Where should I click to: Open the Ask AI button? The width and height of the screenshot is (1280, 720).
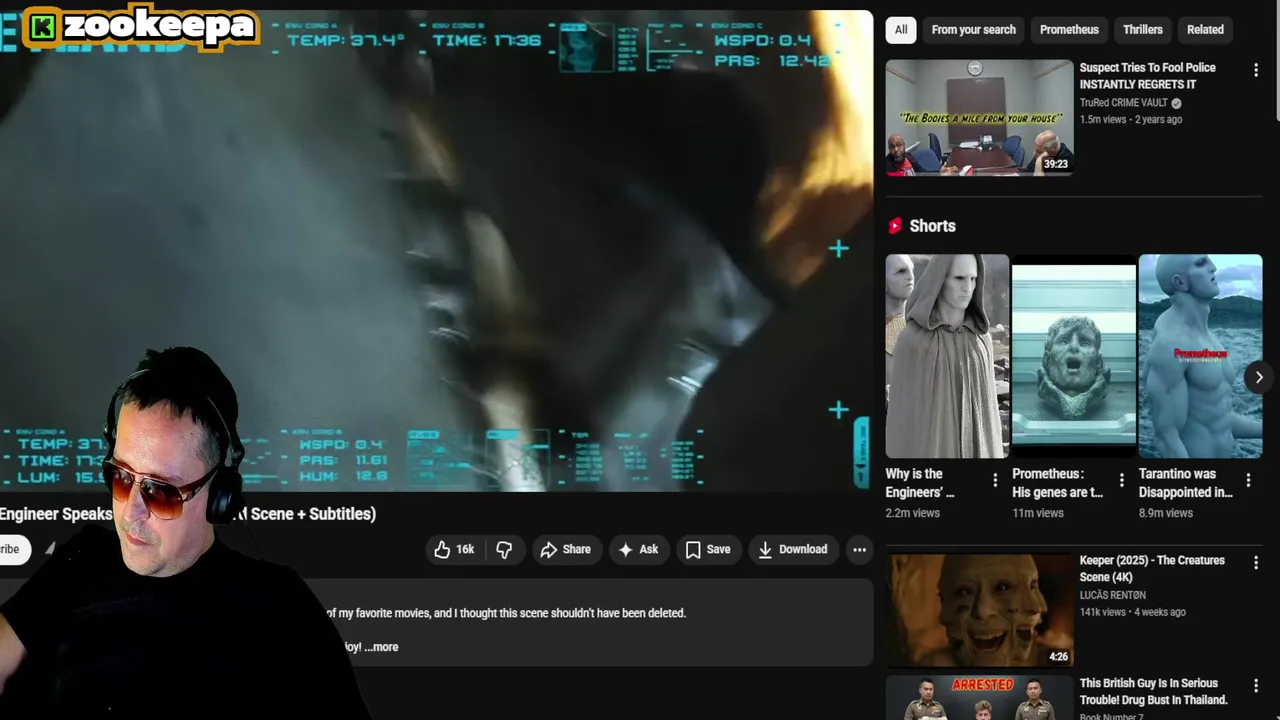tap(638, 549)
